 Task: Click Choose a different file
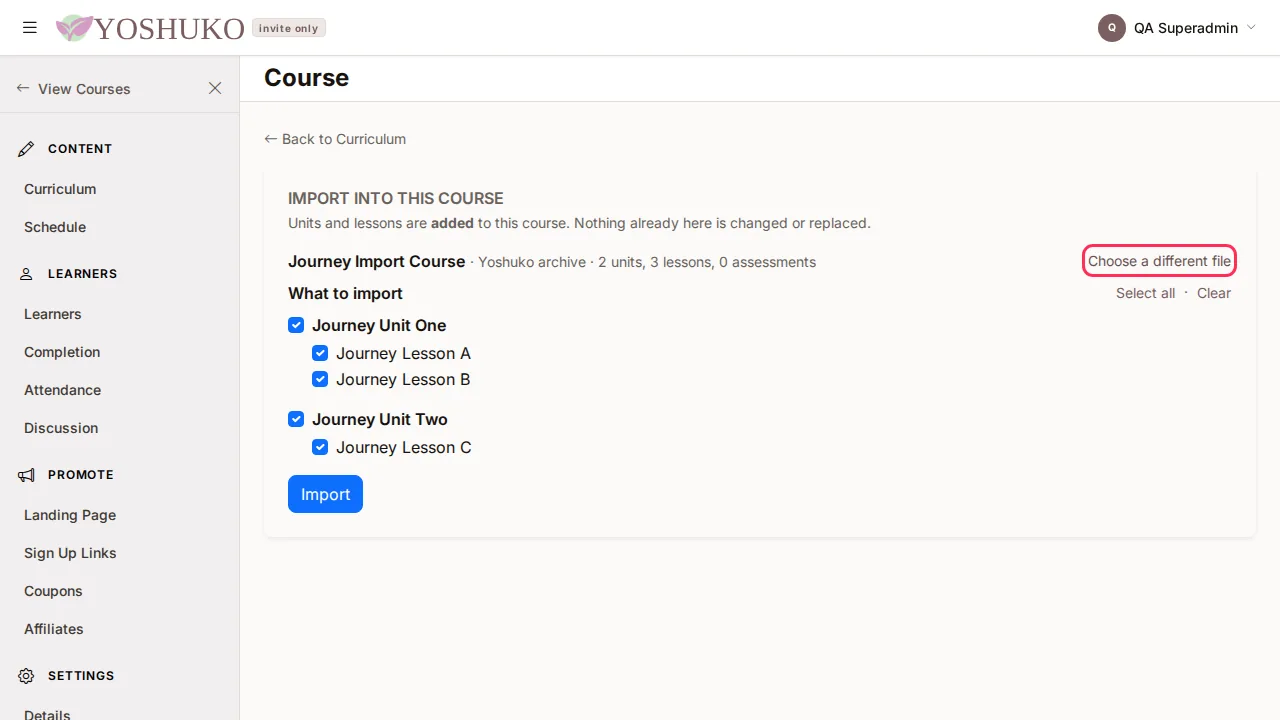(x=1159, y=261)
